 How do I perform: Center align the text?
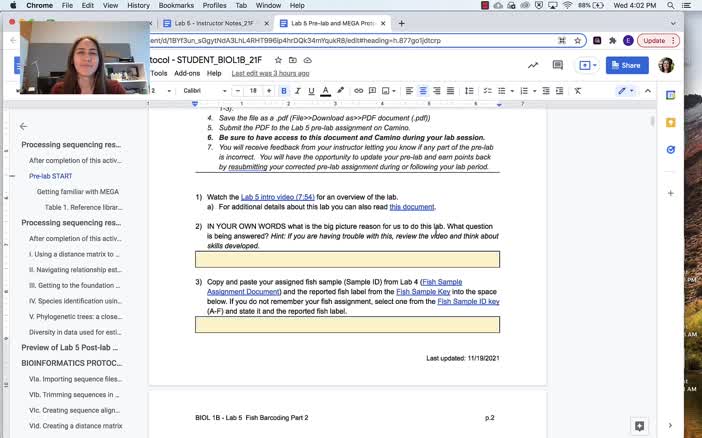[x=423, y=91]
